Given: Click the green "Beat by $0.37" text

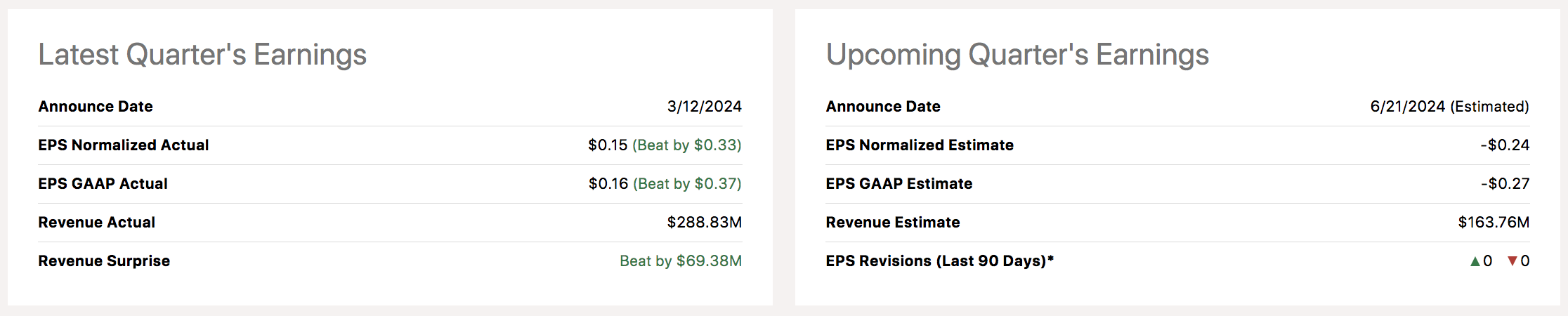Looking at the screenshot, I should pos(687,184).
